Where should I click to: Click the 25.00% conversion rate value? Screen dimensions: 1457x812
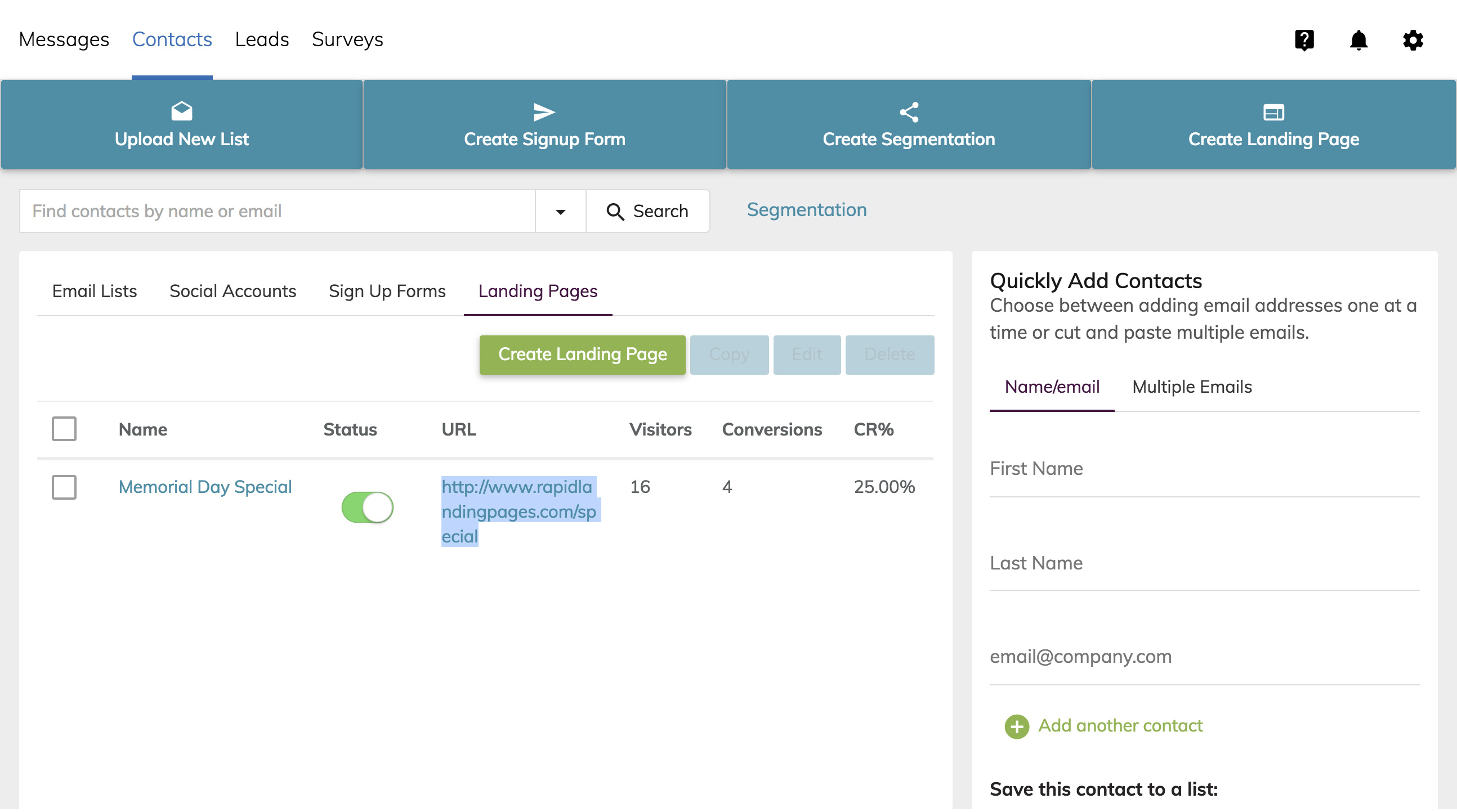coord(884,487)
